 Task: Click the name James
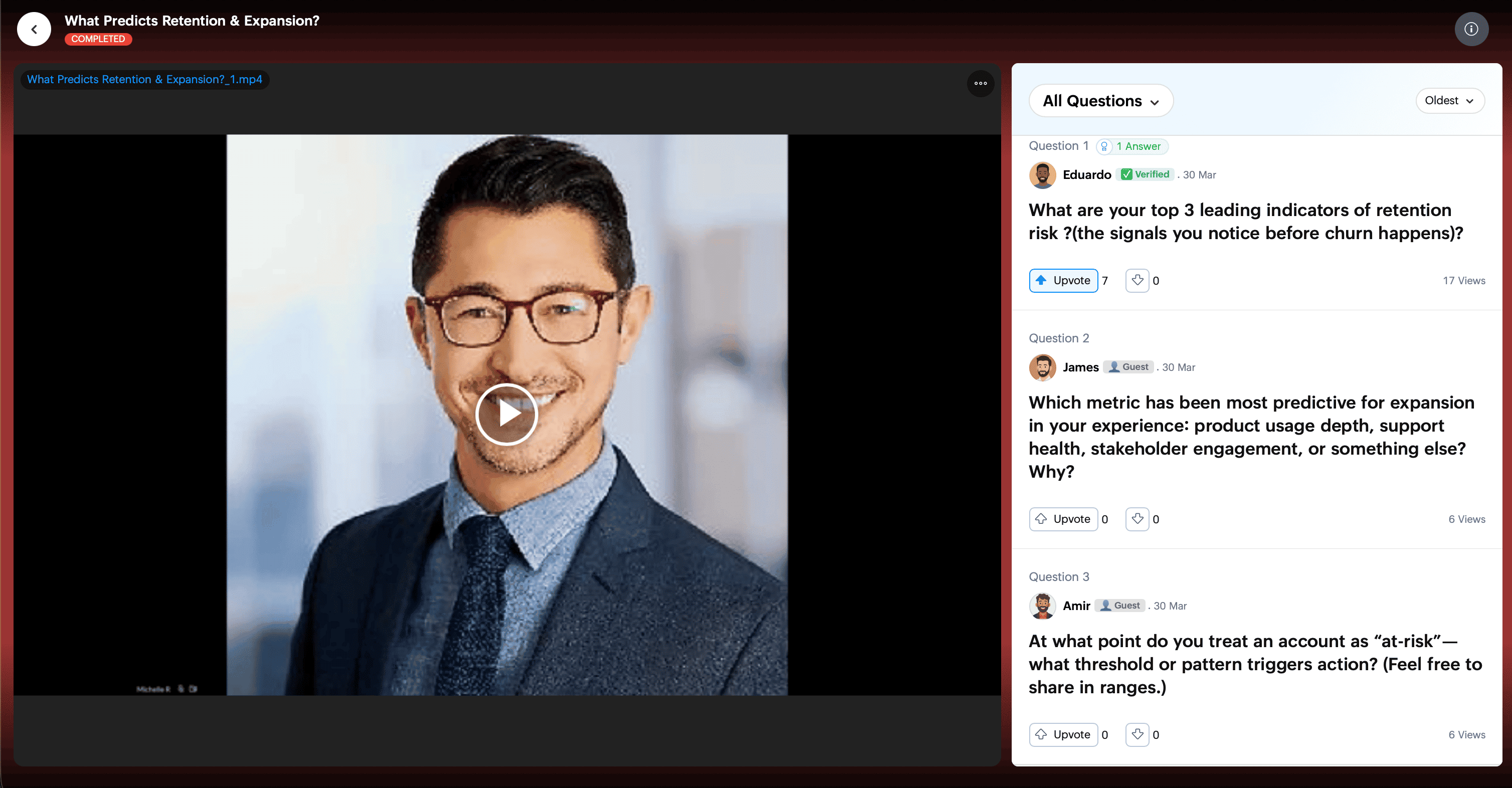pos(1080,367)
